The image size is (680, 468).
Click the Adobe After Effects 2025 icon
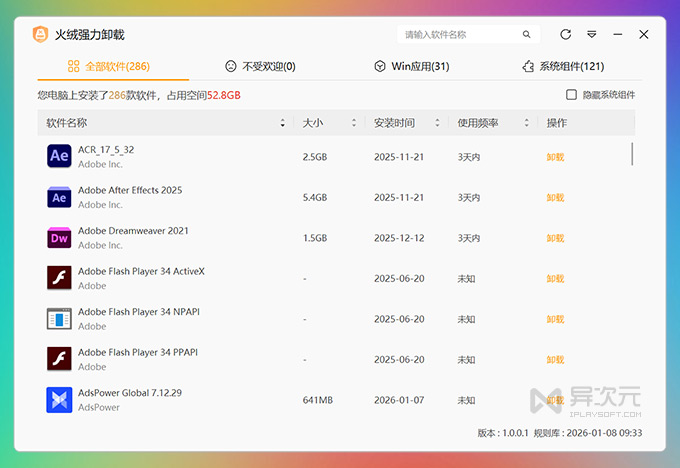coord(59,197)
